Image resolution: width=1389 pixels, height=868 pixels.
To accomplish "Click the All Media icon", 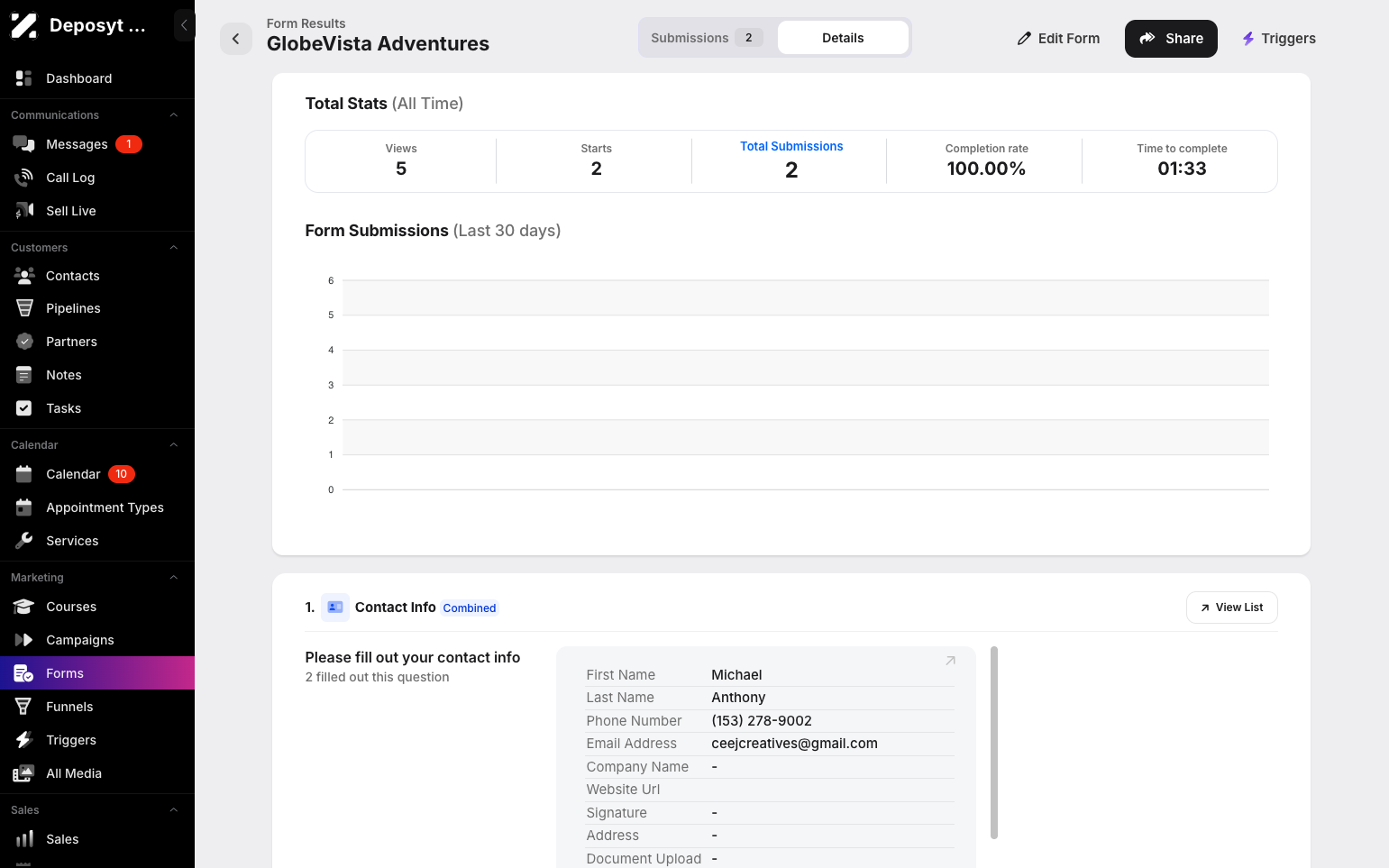I will pos(24,773).
